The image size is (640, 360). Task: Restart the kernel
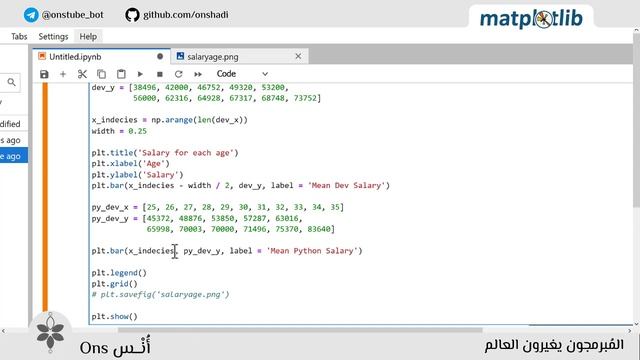tap(178, 74)
